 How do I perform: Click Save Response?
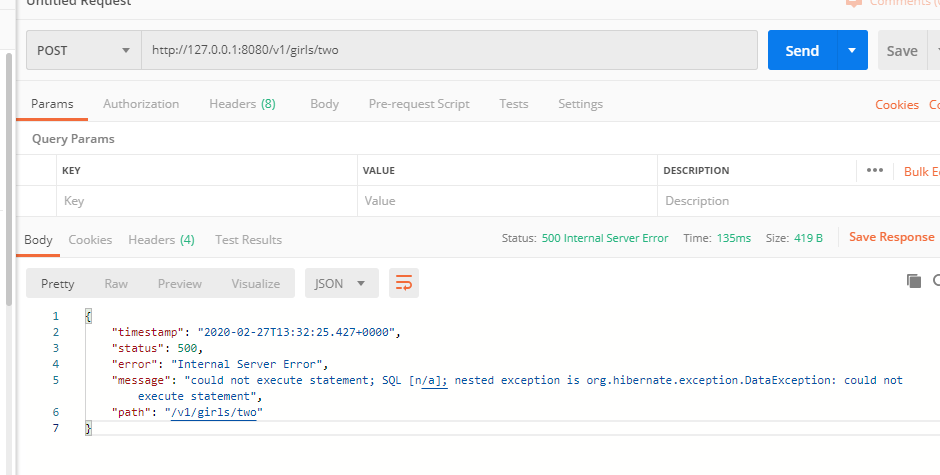tap(891, 237)
